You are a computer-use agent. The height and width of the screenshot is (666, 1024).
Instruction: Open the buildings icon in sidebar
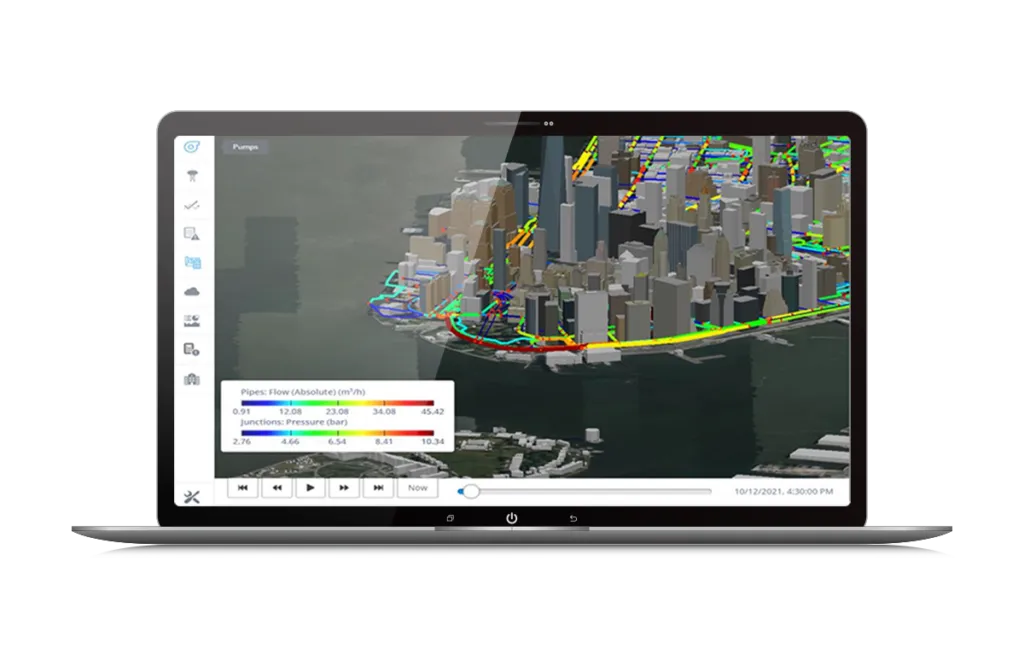[x=192, y=378]
